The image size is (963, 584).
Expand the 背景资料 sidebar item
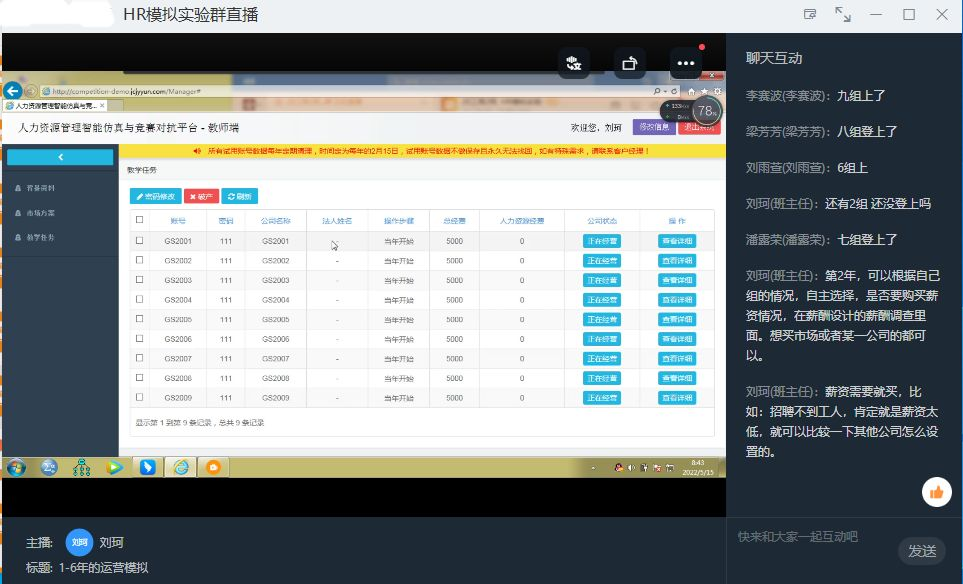coord(41,188)
